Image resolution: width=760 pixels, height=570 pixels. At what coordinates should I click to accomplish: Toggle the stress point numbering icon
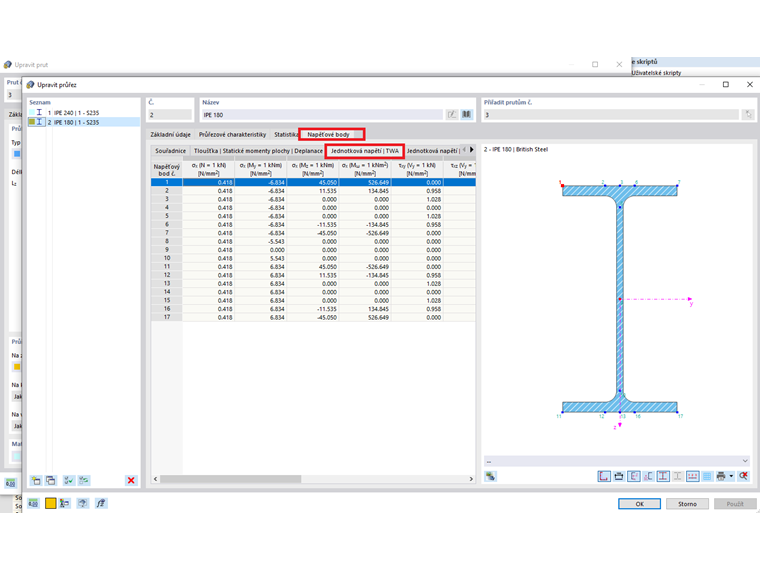pyautogui.click(x=633, y=476)
